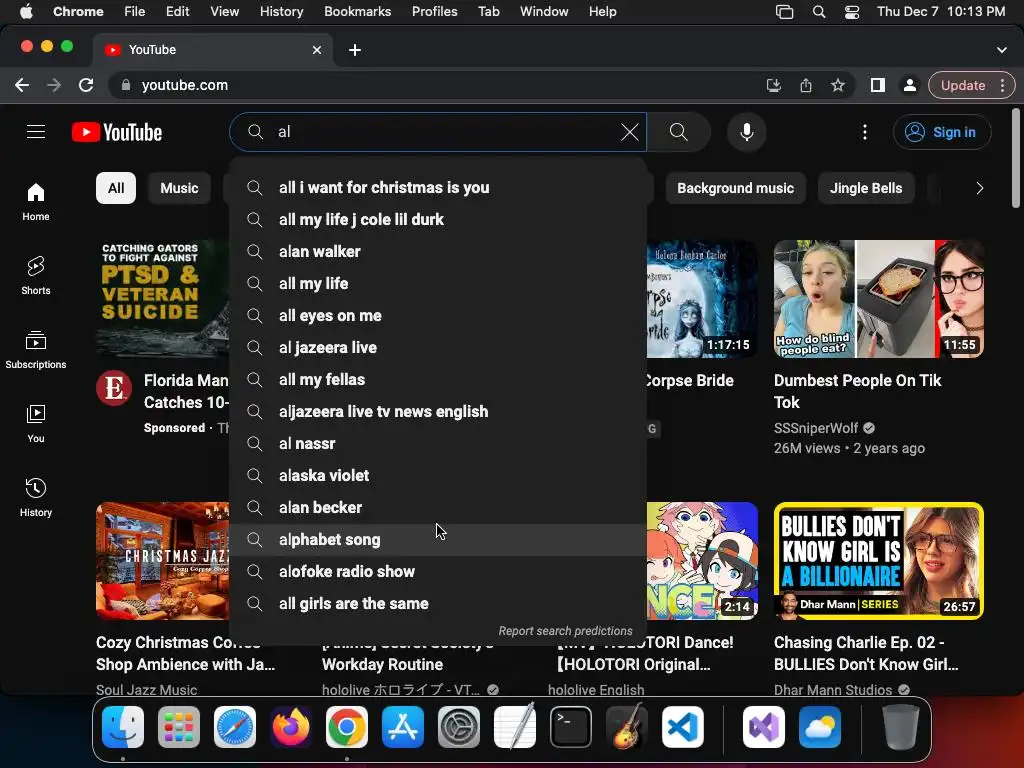Open the You section in sidebar

pos(36,423)
